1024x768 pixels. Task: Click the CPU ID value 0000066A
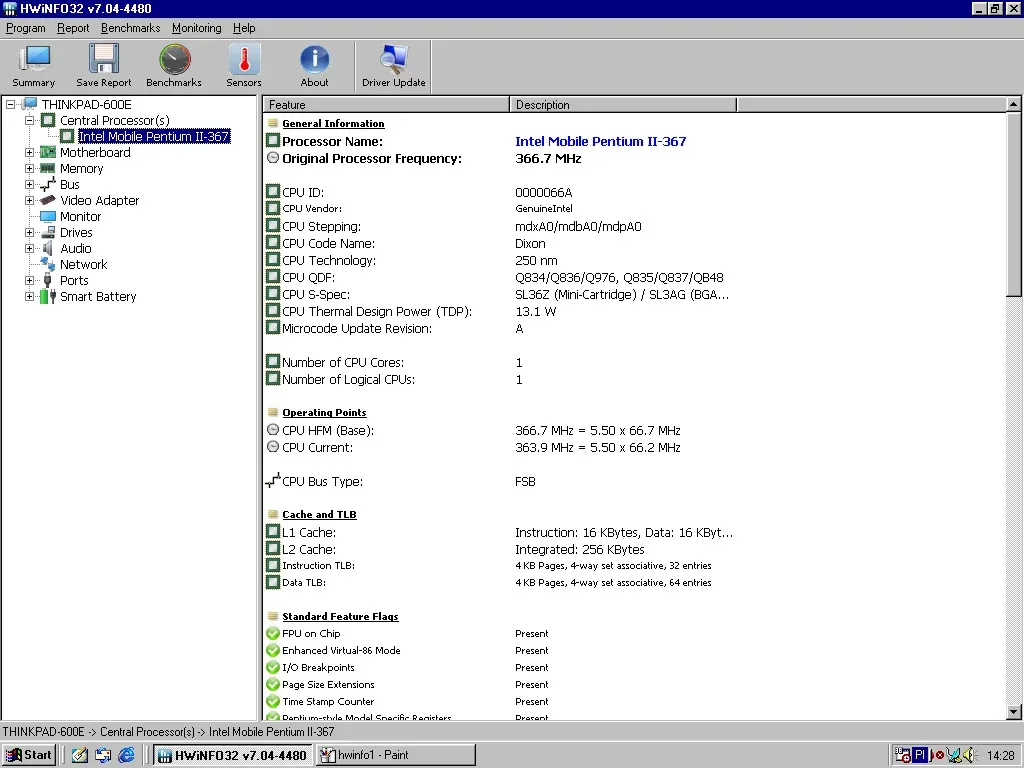pos(543,193)
